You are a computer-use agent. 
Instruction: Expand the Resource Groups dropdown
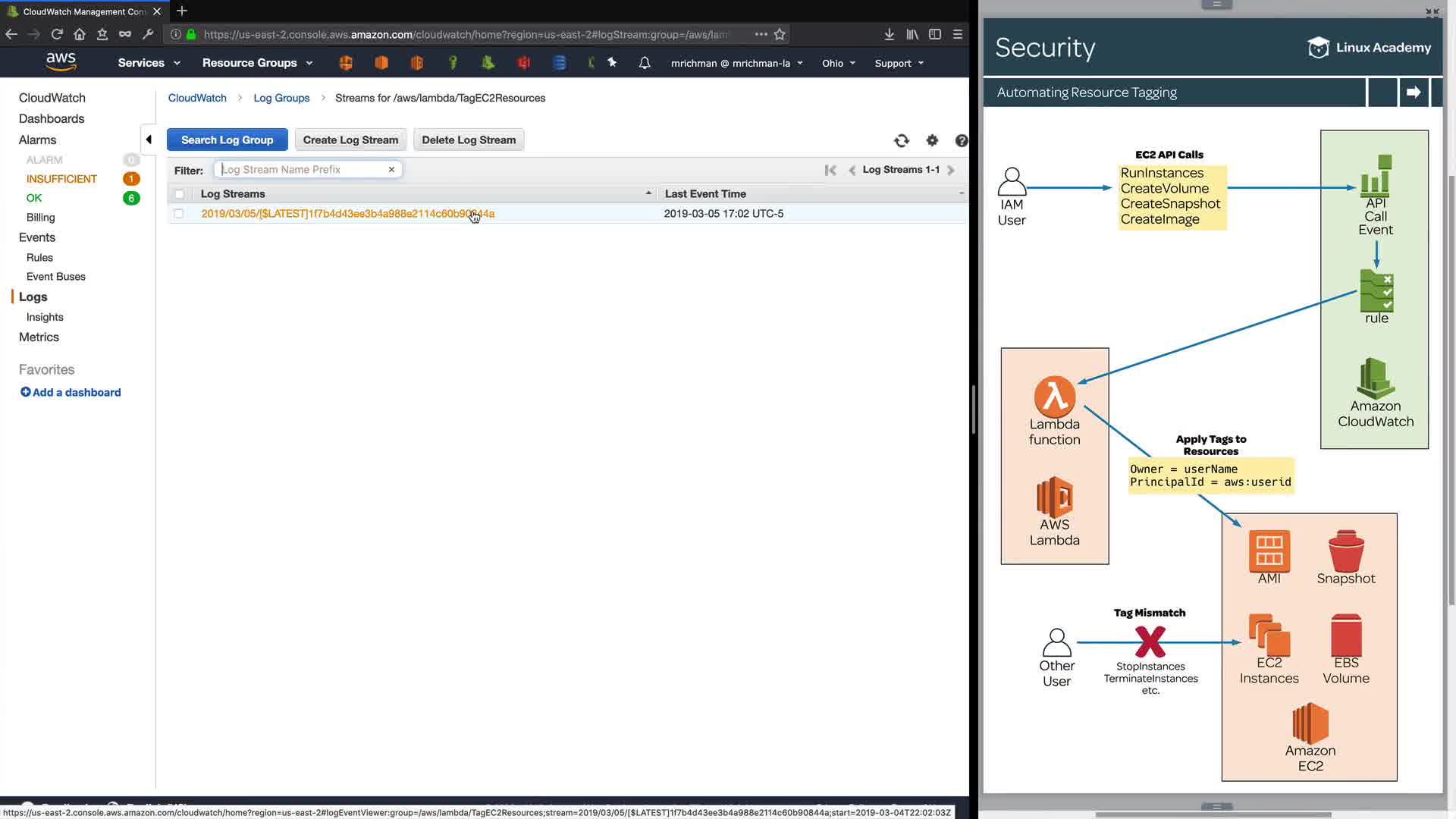click(256, 63)
